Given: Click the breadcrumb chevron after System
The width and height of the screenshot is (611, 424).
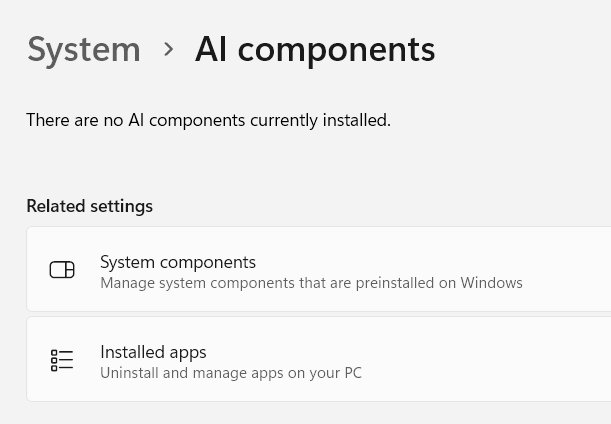Looking at the screenshot, I should [x=168, y=49].
